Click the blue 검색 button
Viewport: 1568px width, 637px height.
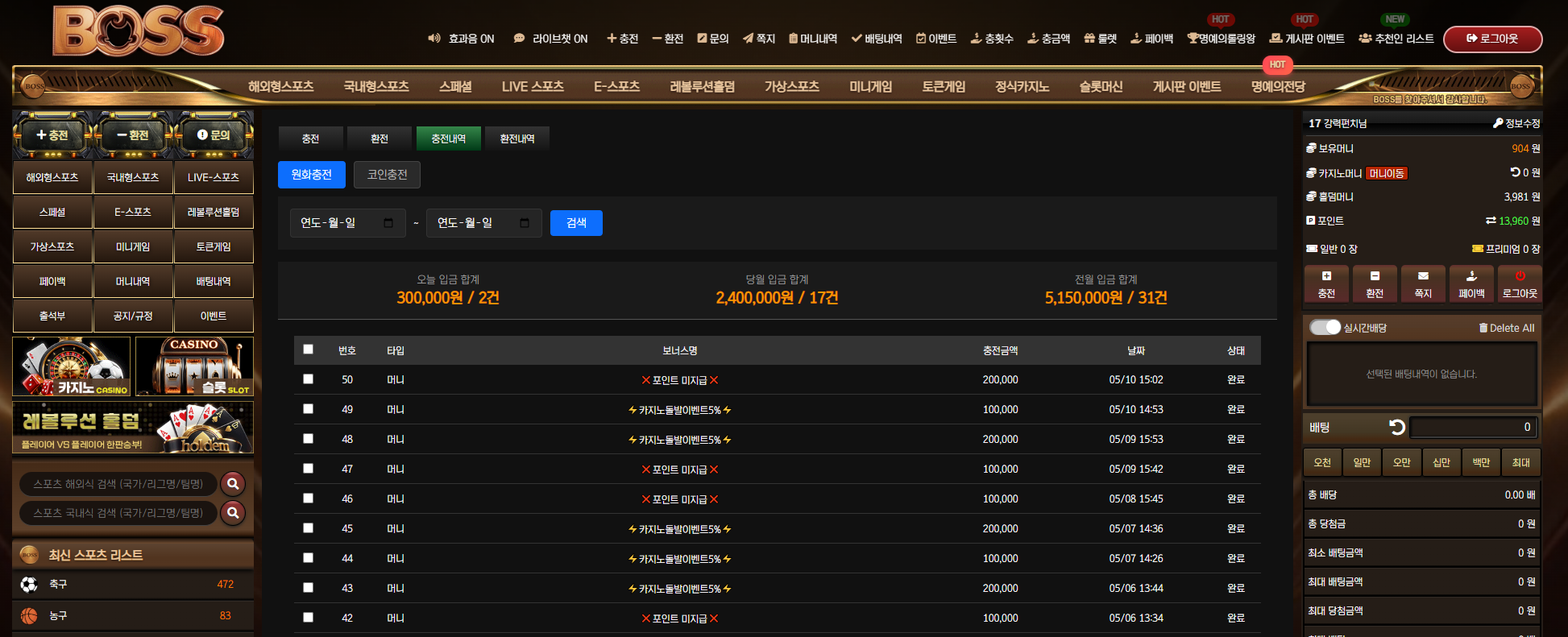[576, 223]
